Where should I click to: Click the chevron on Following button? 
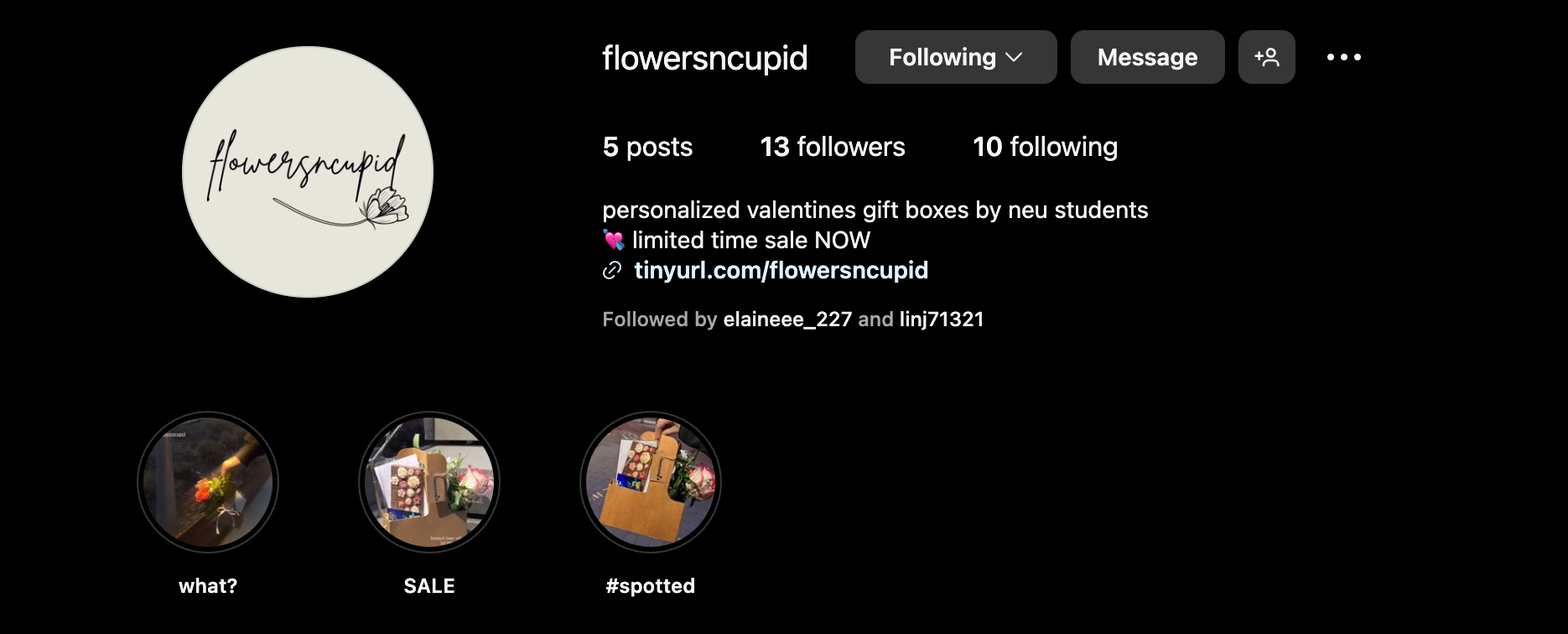(1015, 57)
